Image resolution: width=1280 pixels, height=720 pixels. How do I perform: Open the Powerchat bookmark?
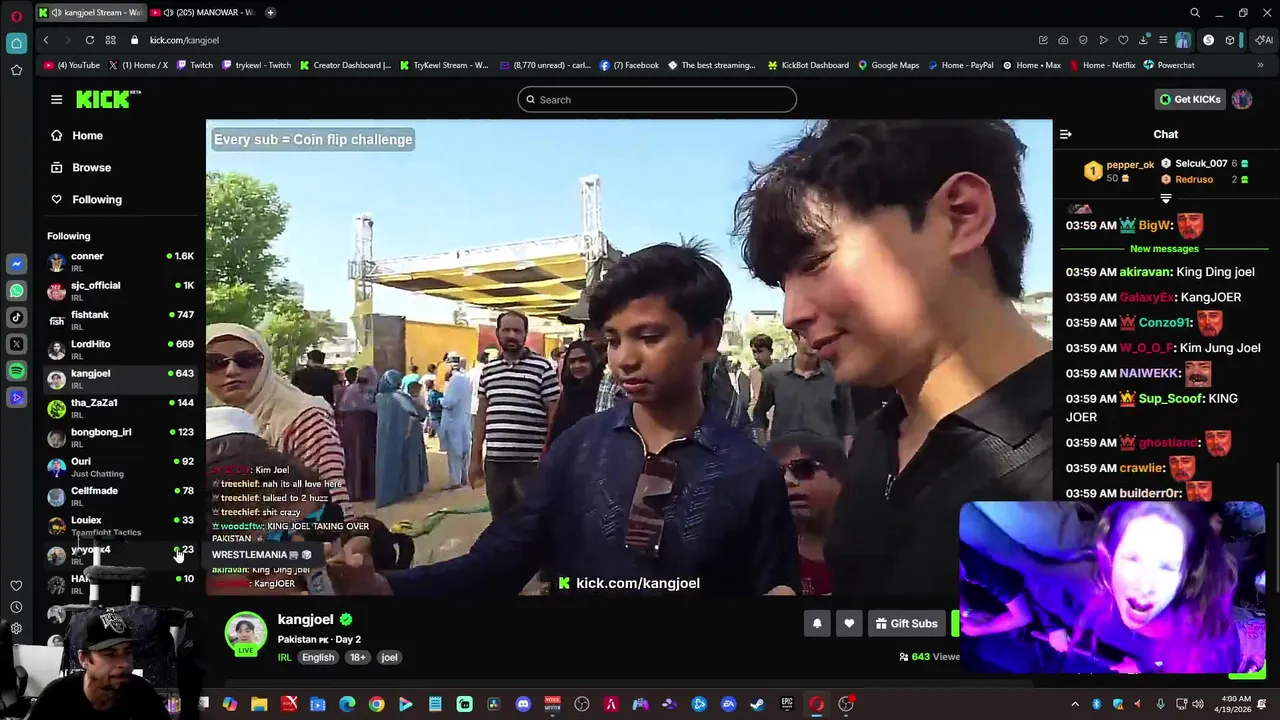coord(1168,65)
